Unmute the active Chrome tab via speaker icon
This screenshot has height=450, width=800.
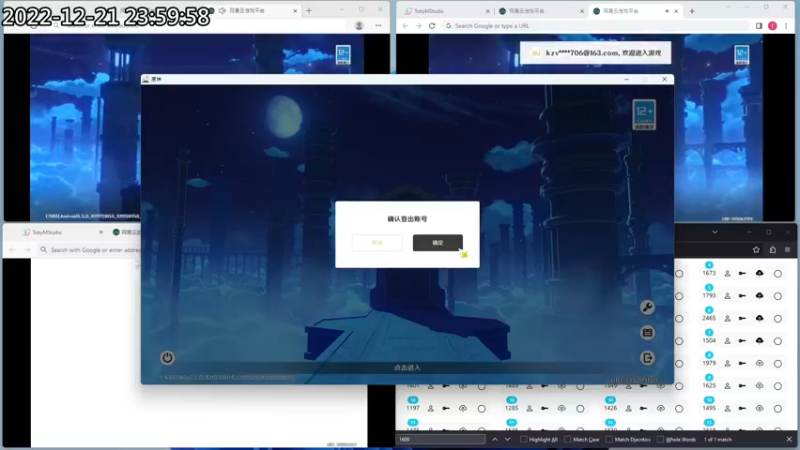pyautogui.click(x=667, y=11)
